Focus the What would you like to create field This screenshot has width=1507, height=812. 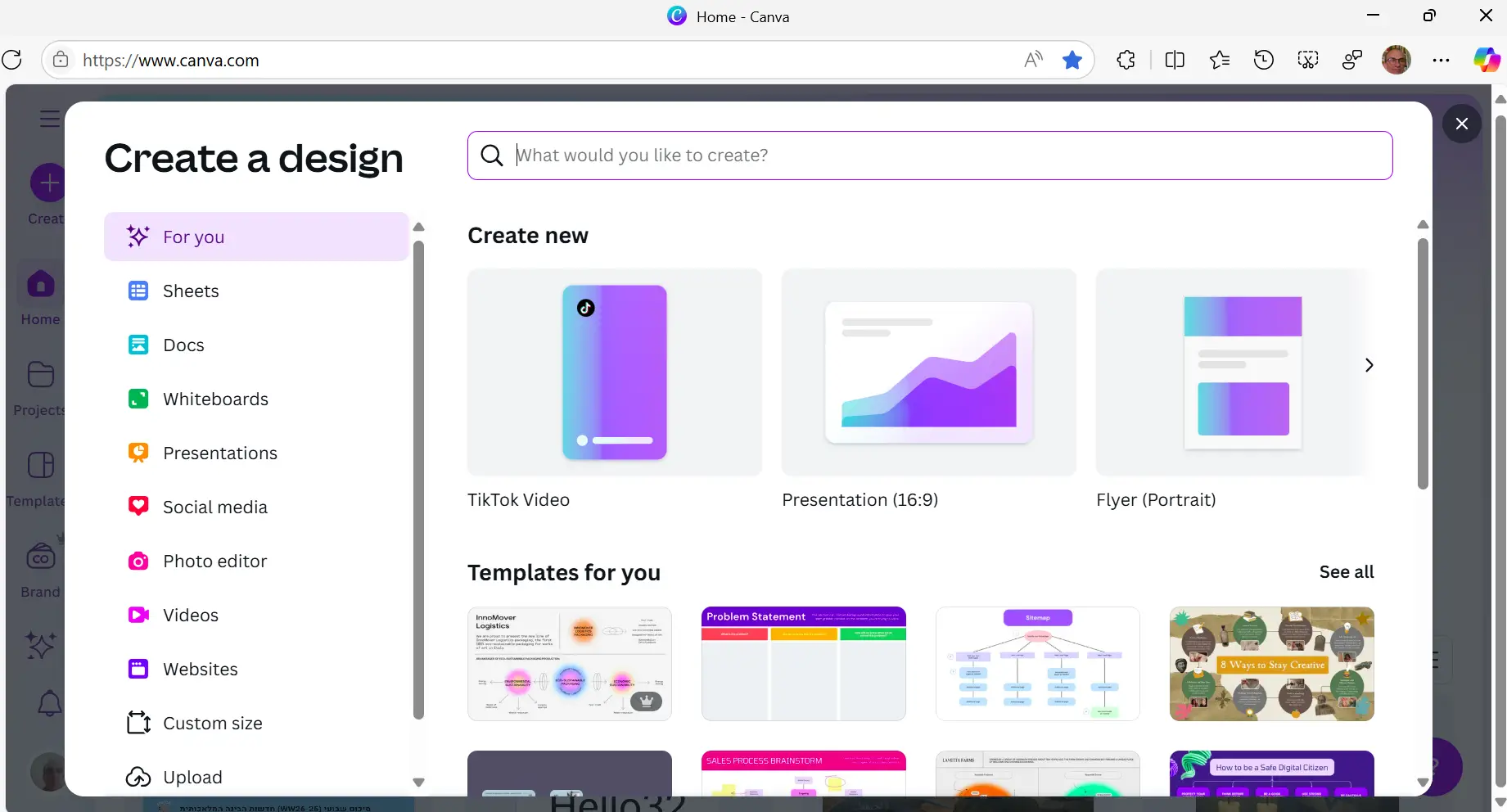coord(930,156)
